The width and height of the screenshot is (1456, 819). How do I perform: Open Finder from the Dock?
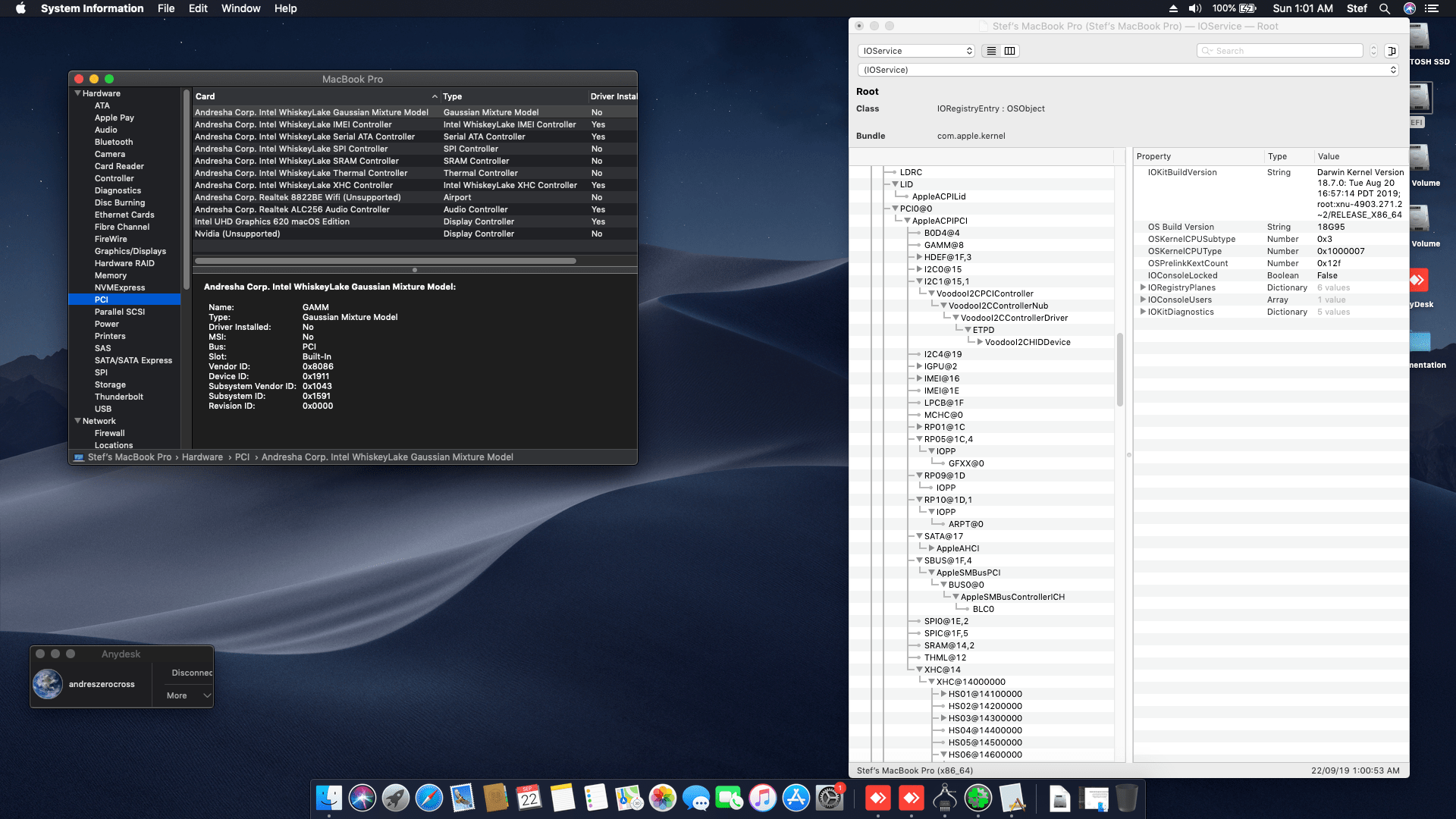[329, 798]
